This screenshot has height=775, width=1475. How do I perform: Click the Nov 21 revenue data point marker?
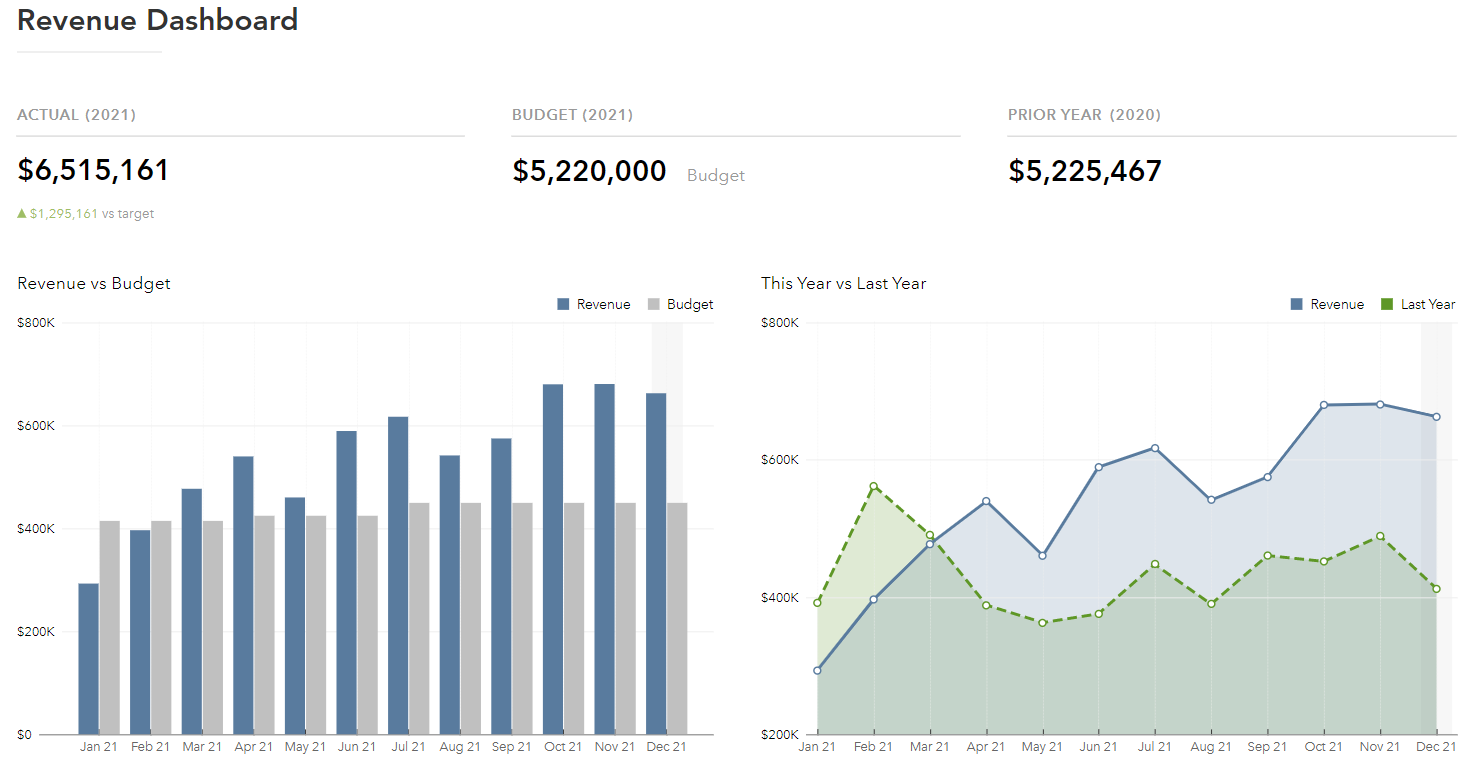pyautogui.click(x=1379, y=404)
